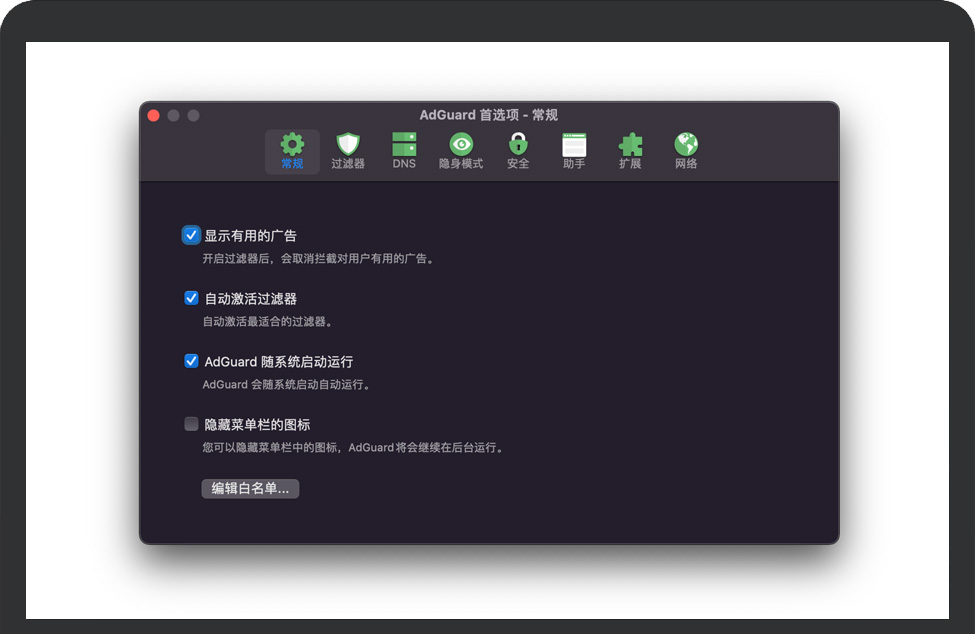Click the 编辑白名单... button
Viewport: 975px width, 634px height.
[250, 489]
